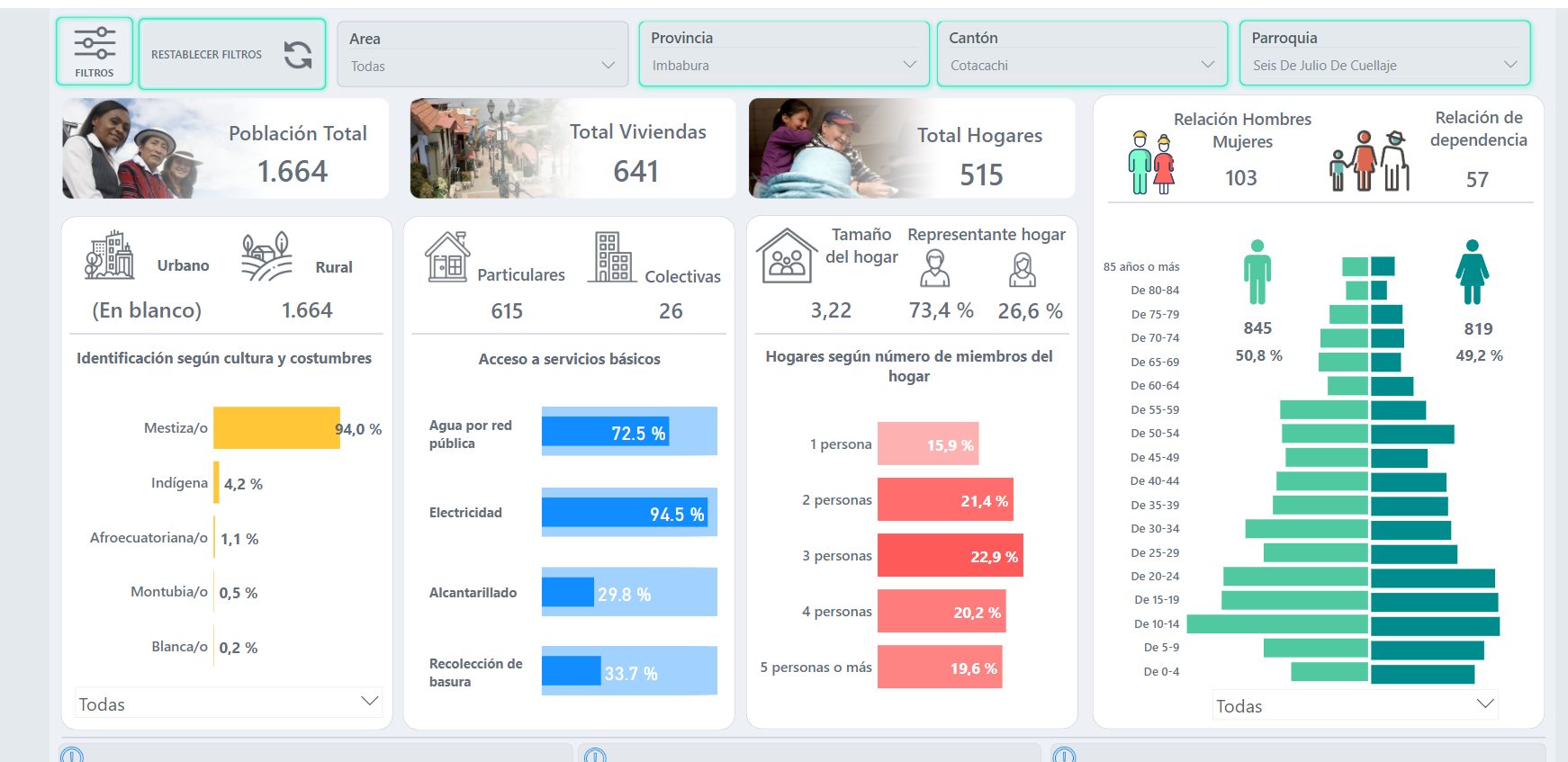
Task: Click the yellow Mestiza/o bar
Action: (276, 428)
